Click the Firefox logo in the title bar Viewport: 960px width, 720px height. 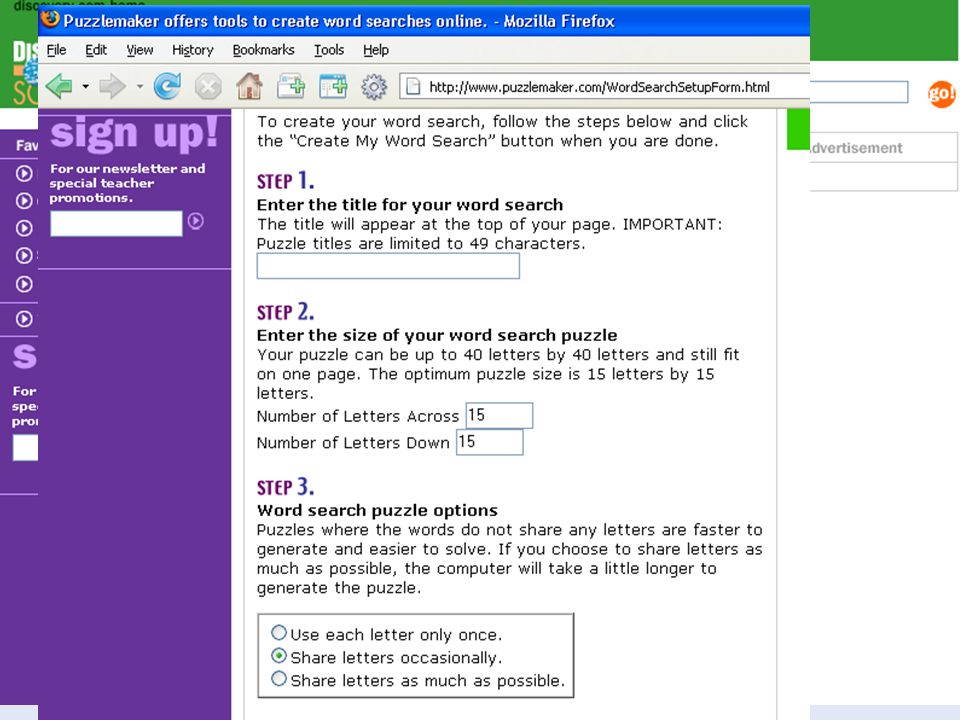pyautogui.click(x=50, y=20)
